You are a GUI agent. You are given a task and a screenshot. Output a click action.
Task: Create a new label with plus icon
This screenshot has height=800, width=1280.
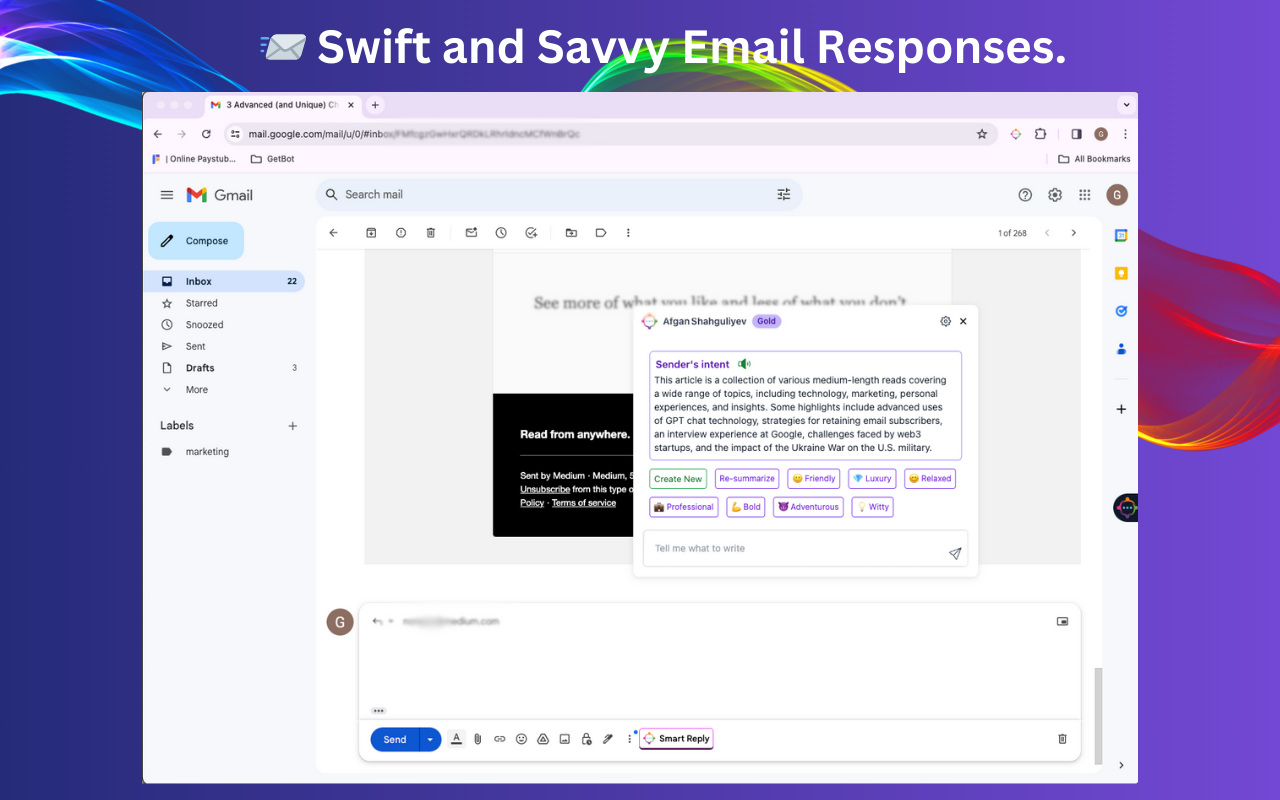tap(293, 426)
